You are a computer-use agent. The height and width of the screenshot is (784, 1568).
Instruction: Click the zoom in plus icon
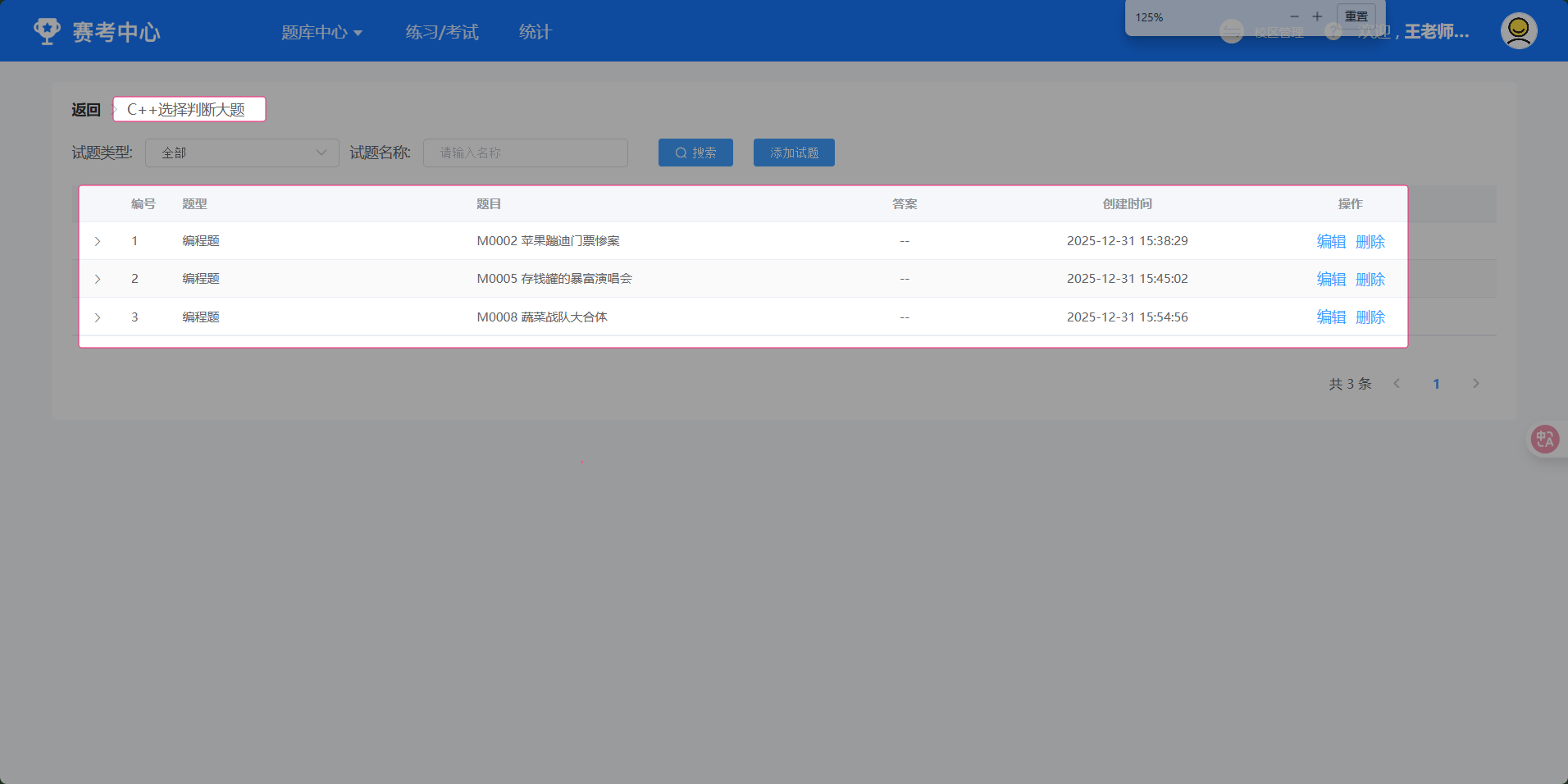[x=1317, y=16]
